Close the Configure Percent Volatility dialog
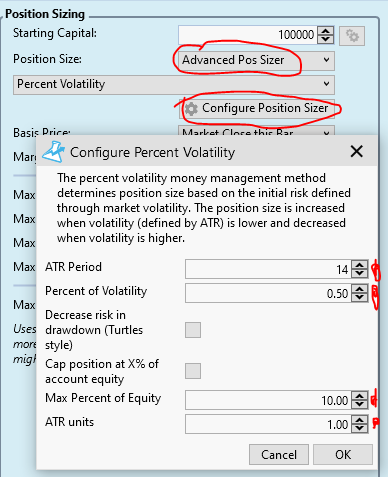The image size is (388, 477). pos(356,152)
